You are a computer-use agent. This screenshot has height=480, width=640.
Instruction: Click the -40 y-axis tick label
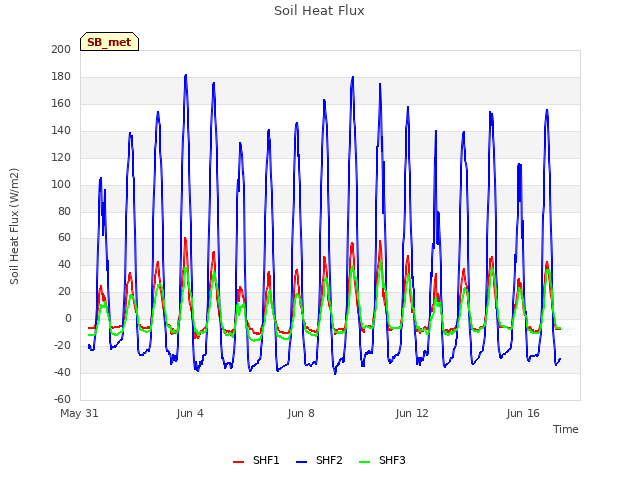tap(62, 372)
